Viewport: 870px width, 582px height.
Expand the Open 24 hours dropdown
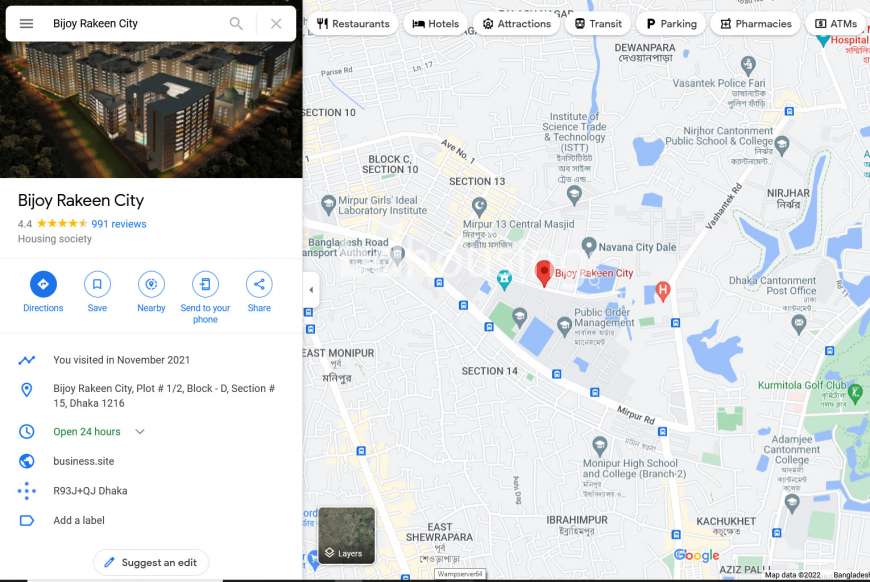click(140, 432)
